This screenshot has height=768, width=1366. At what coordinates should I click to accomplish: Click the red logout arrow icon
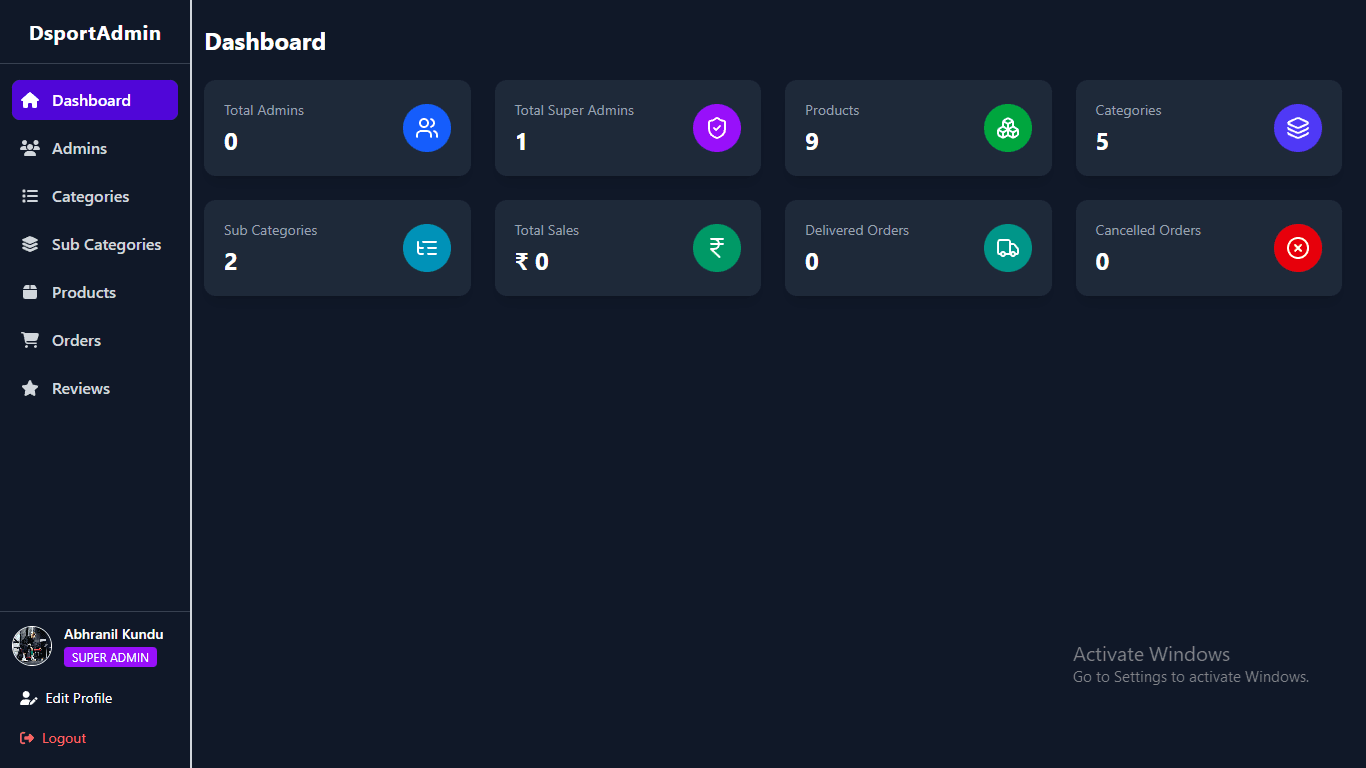pyautogui.click(x=27, y=738)
